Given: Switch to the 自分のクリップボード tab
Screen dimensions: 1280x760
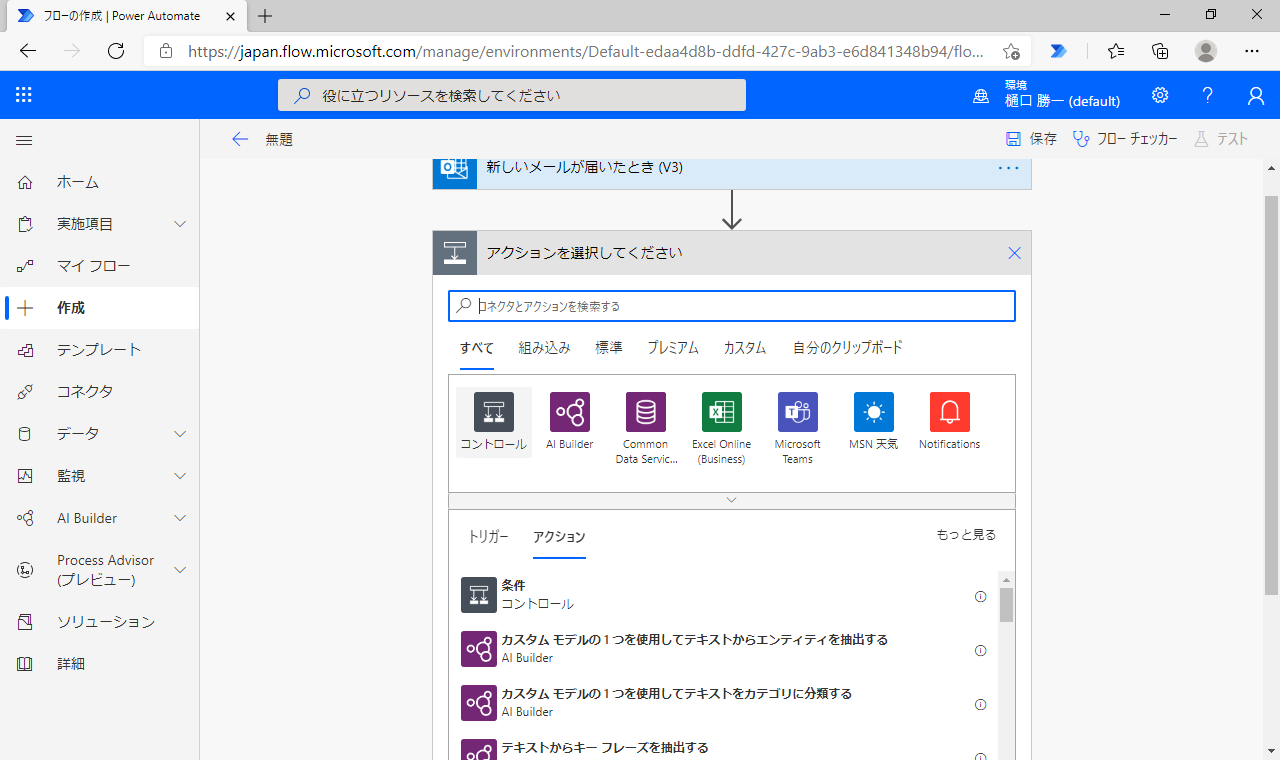Looking at the screenshot, I should click(x=848, y=348).
